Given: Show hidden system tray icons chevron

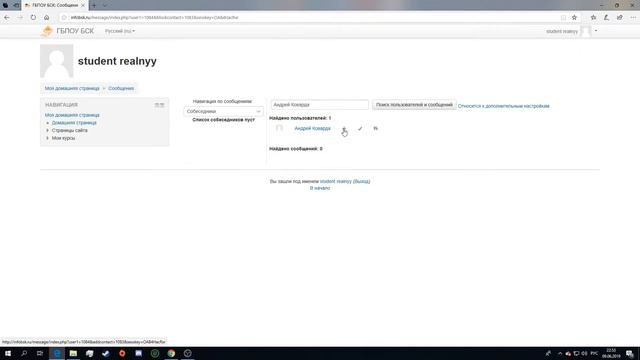Looking at the screenshot, I should point(560,353).
